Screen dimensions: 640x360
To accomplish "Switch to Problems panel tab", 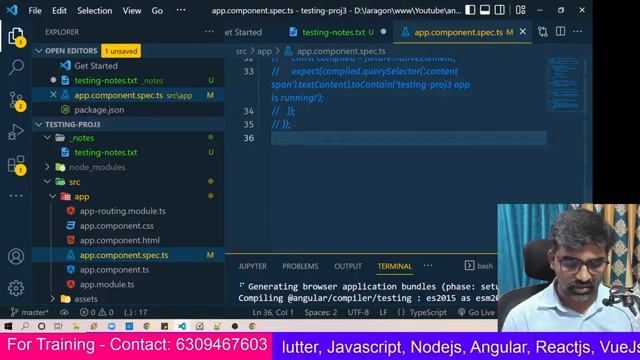I will click(300, 266).
